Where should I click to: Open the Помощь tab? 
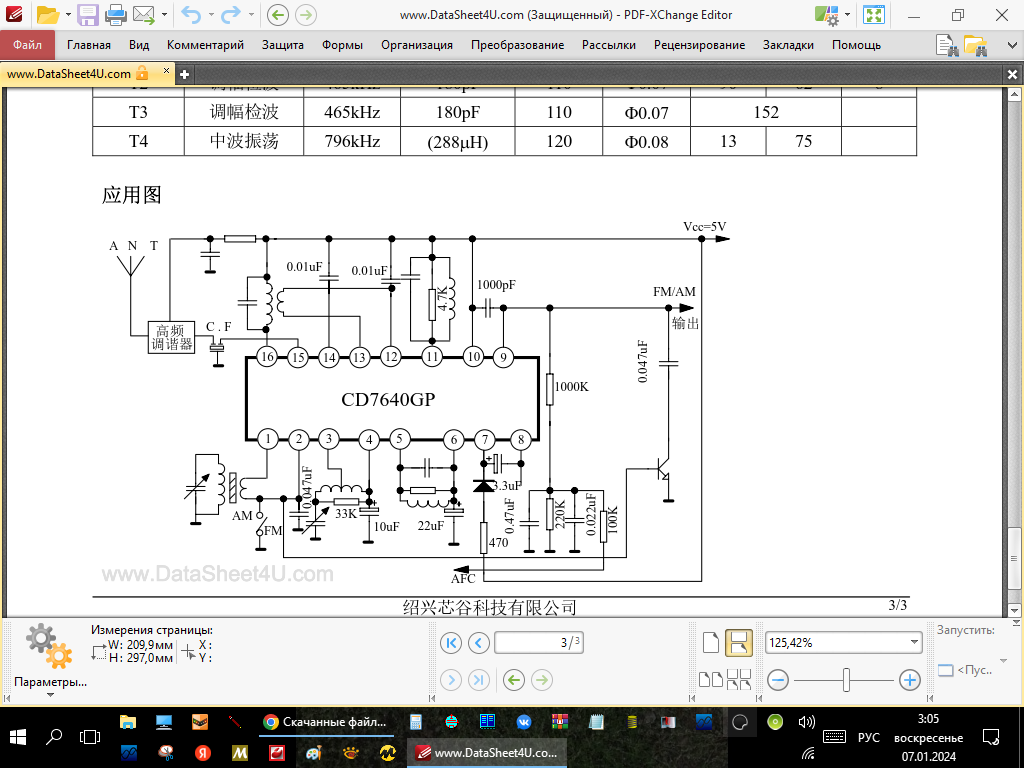click(856, 45)
